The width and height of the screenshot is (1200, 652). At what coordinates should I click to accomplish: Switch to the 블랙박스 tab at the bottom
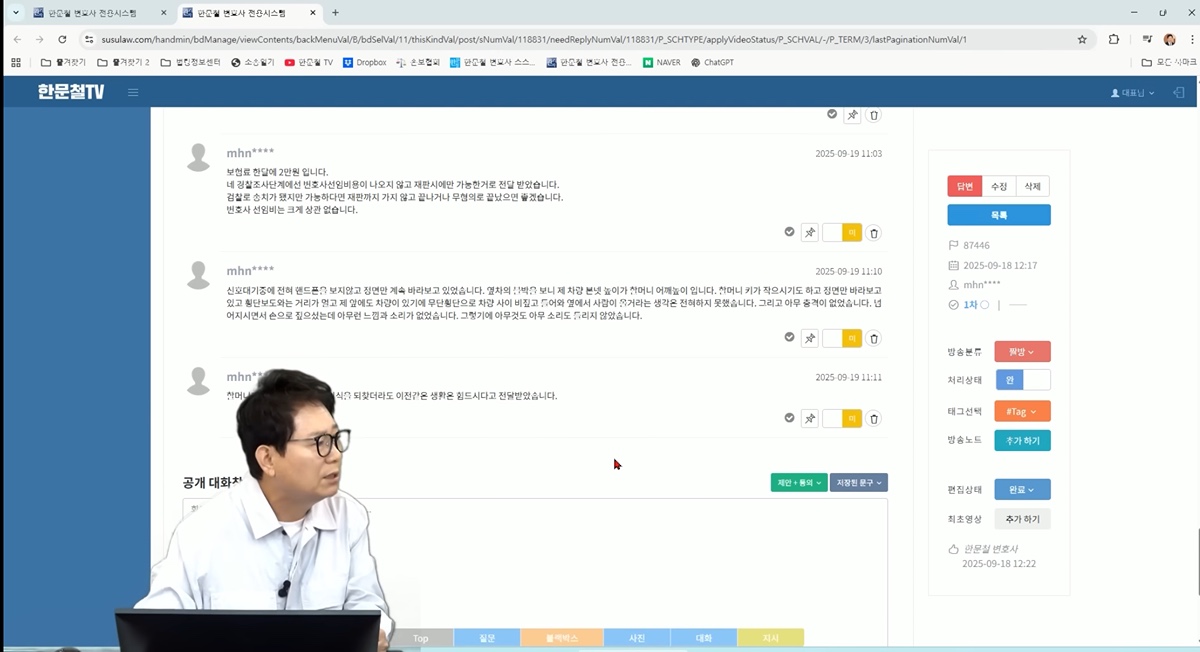coord(561,638)
